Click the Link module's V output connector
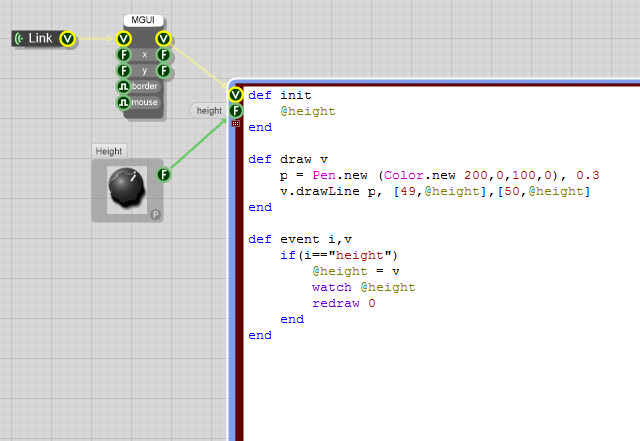Viewport: 640px width, 441px height. pos(67,39)
